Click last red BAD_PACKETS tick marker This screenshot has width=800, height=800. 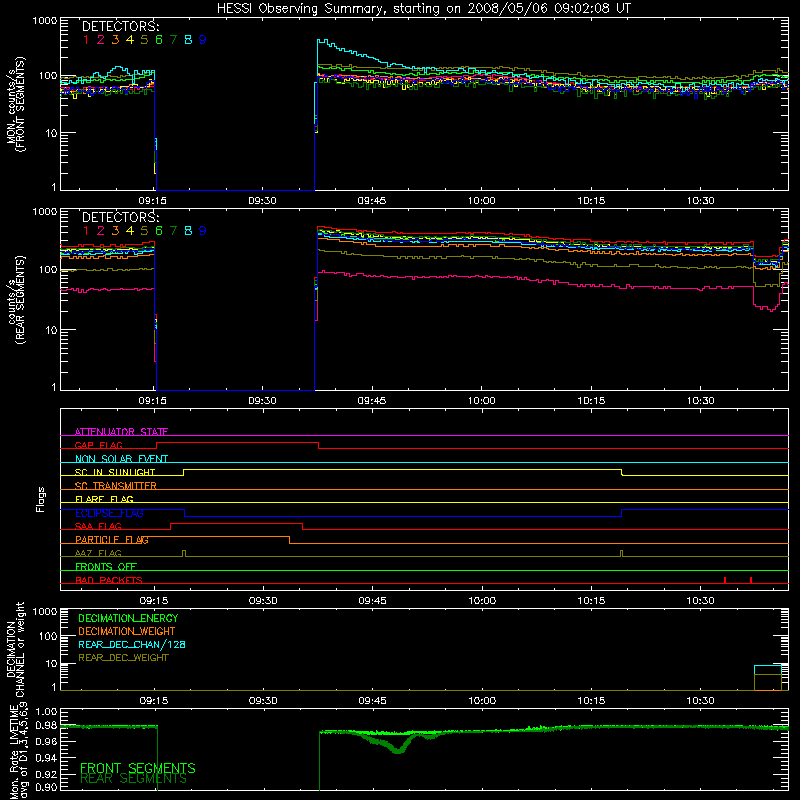tap(751, 580)
